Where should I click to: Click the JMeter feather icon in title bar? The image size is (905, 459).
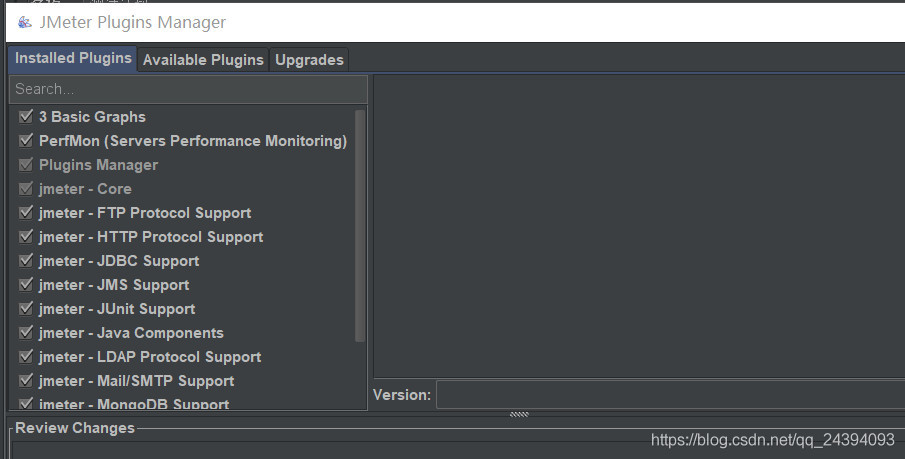24,23
